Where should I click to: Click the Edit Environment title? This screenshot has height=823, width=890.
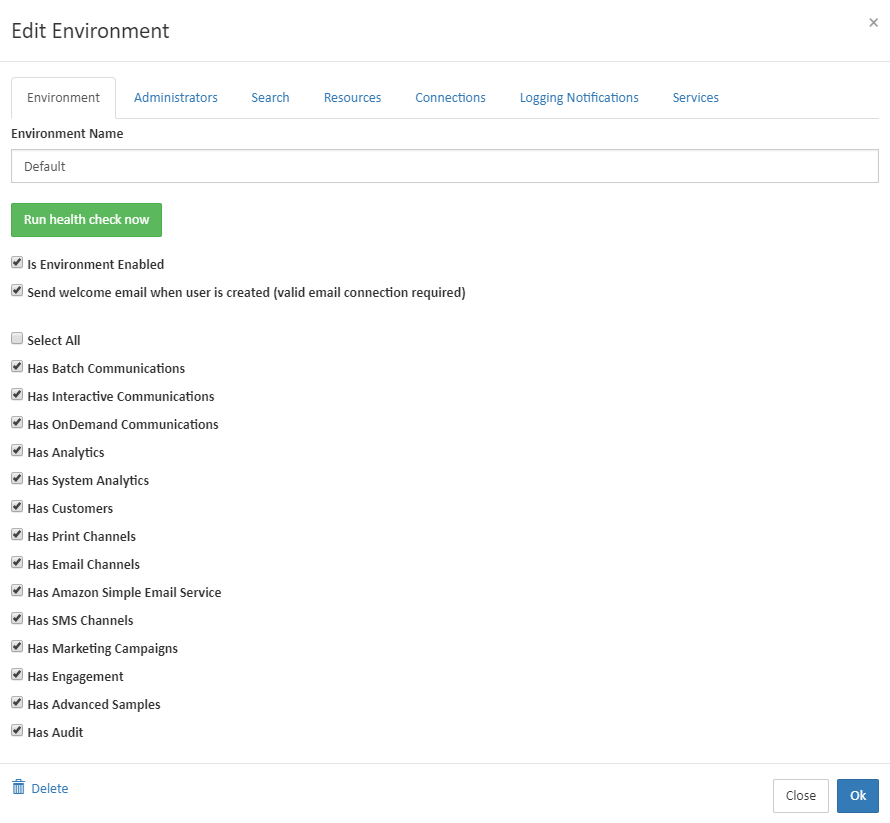click(x=90, y=31)
